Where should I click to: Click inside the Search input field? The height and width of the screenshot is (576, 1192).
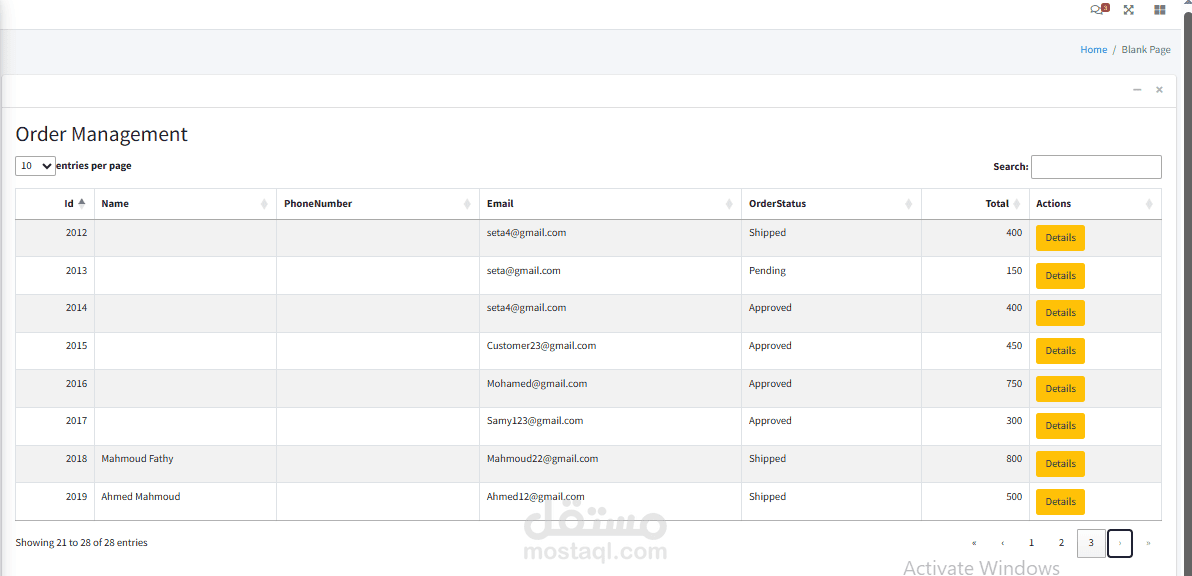[x=1095, y=166]
